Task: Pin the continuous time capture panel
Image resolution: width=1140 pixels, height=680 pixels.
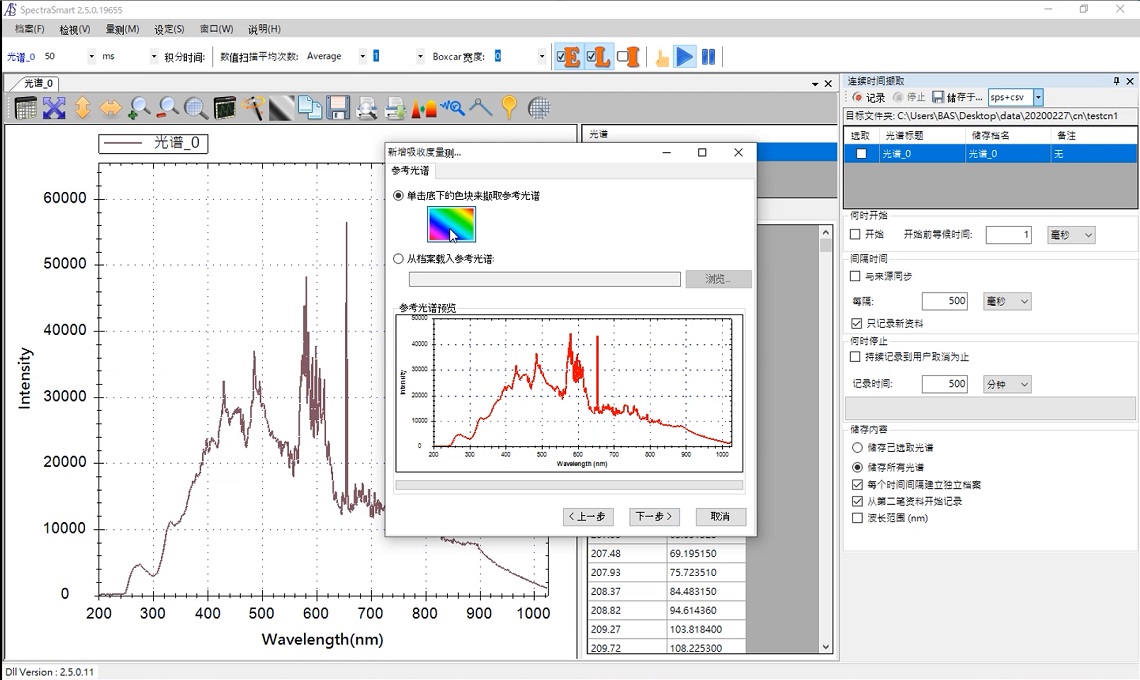Action: click(x=1116, y=81)
